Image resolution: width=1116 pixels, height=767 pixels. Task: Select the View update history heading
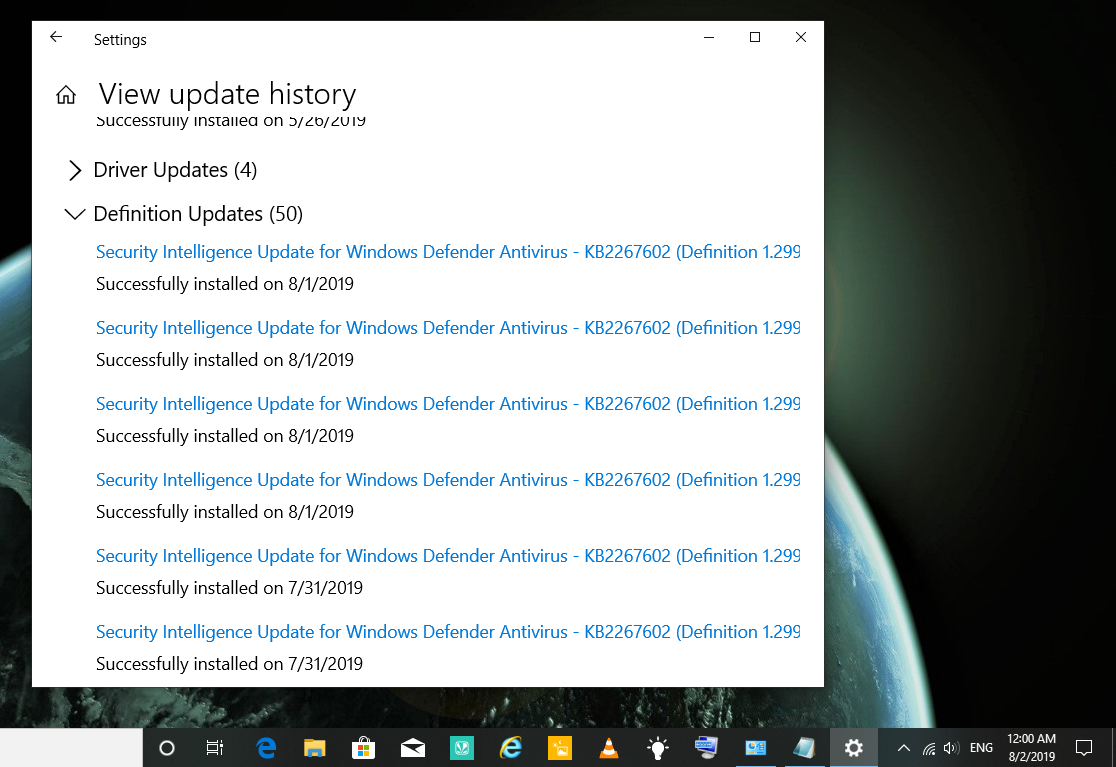(227, 95)
